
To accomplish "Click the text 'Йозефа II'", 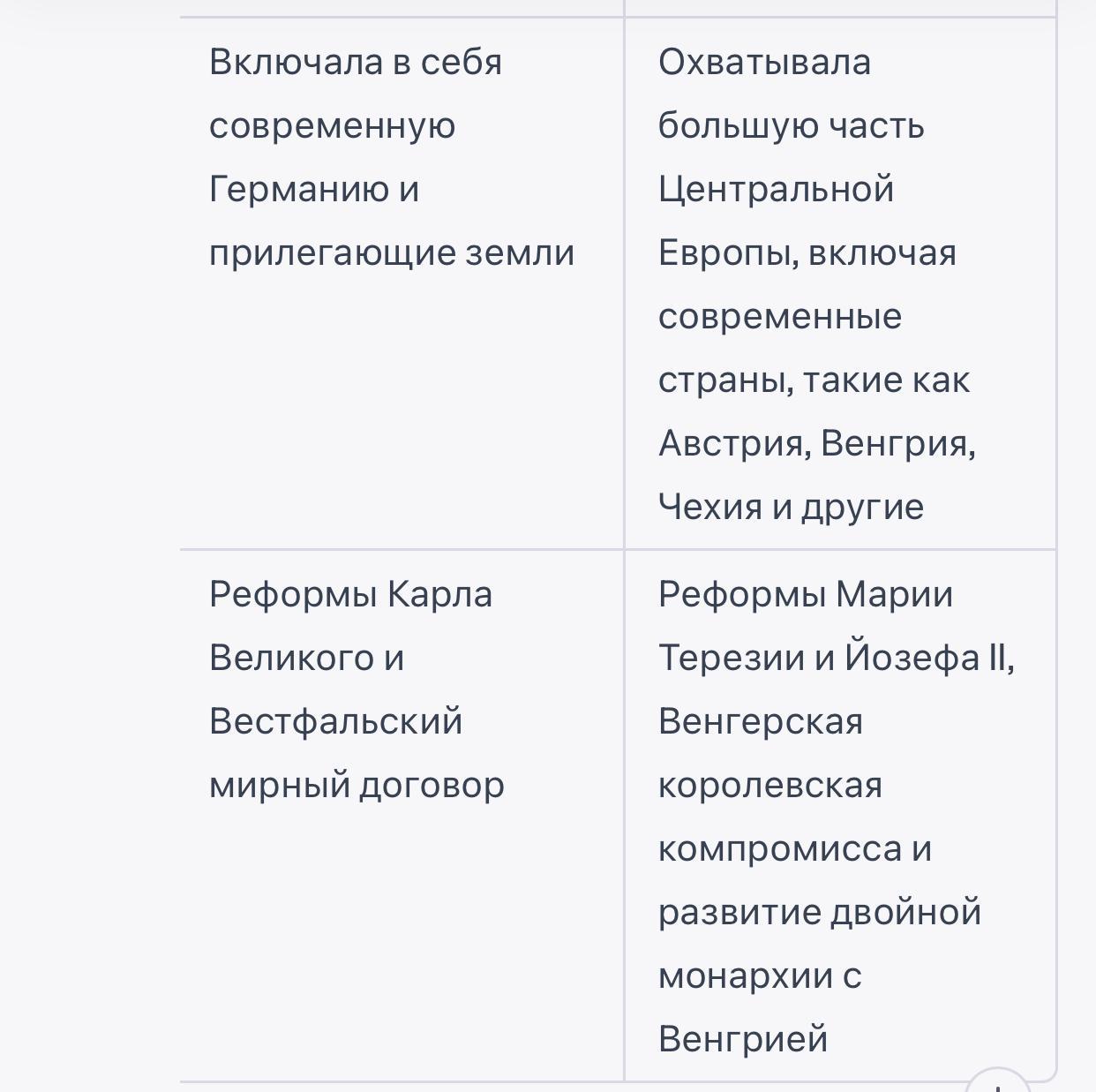I will pos(927,658).
